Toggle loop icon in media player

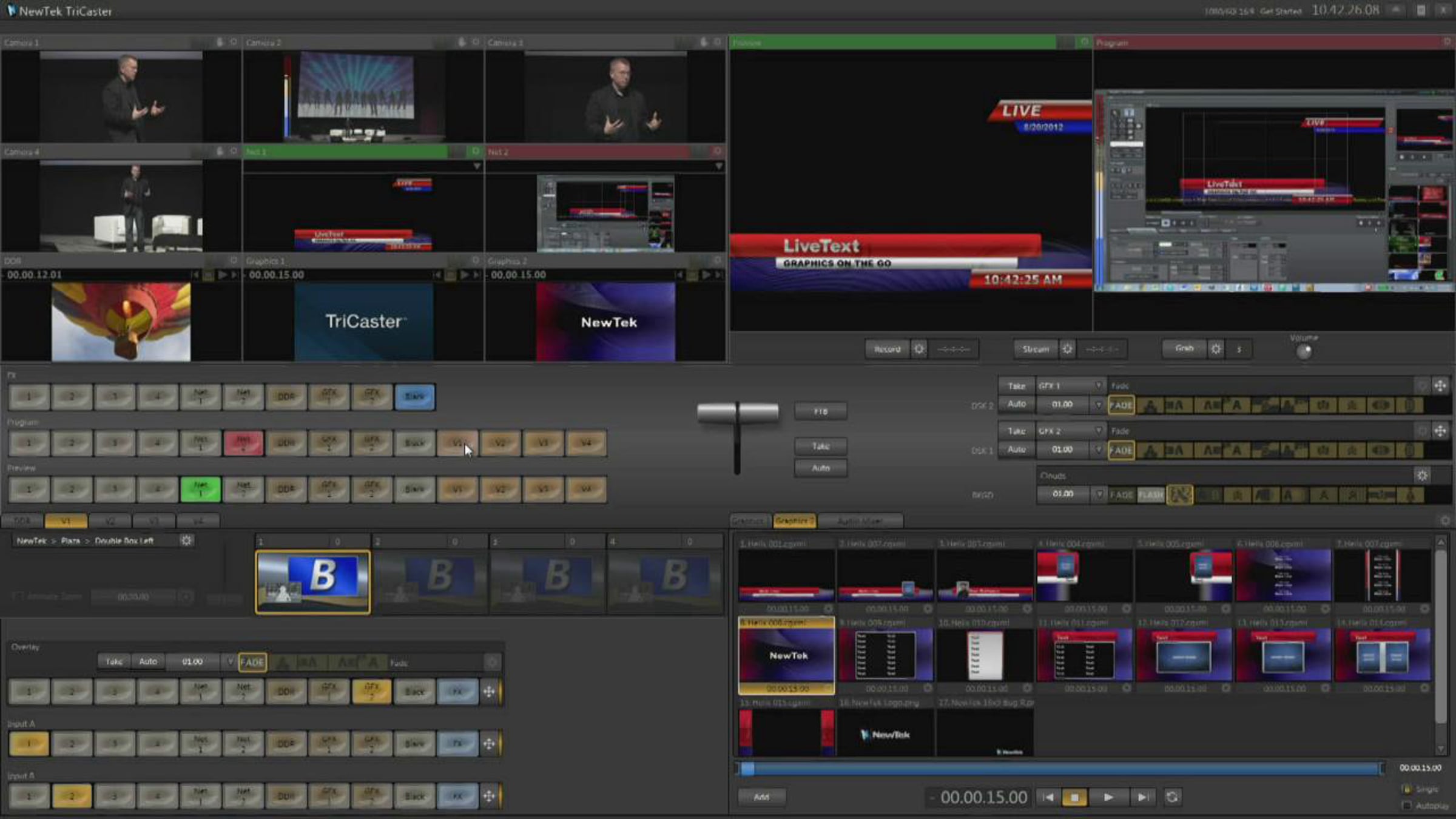pyautogui.click(x=1172, y=797)
